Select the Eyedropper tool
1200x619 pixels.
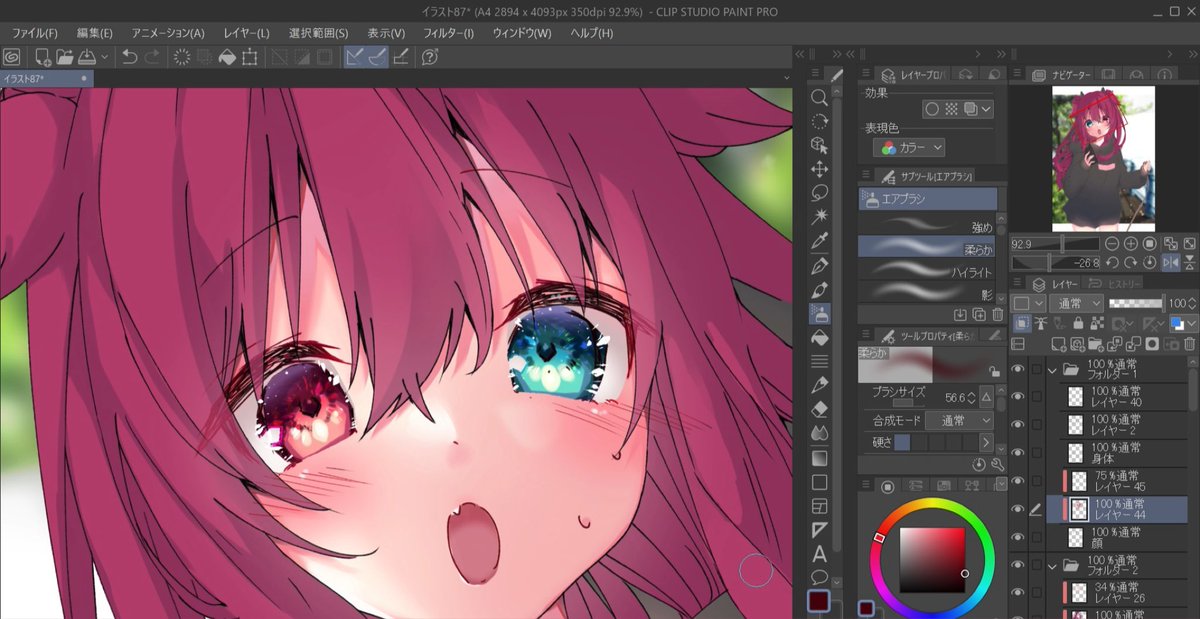819,241
